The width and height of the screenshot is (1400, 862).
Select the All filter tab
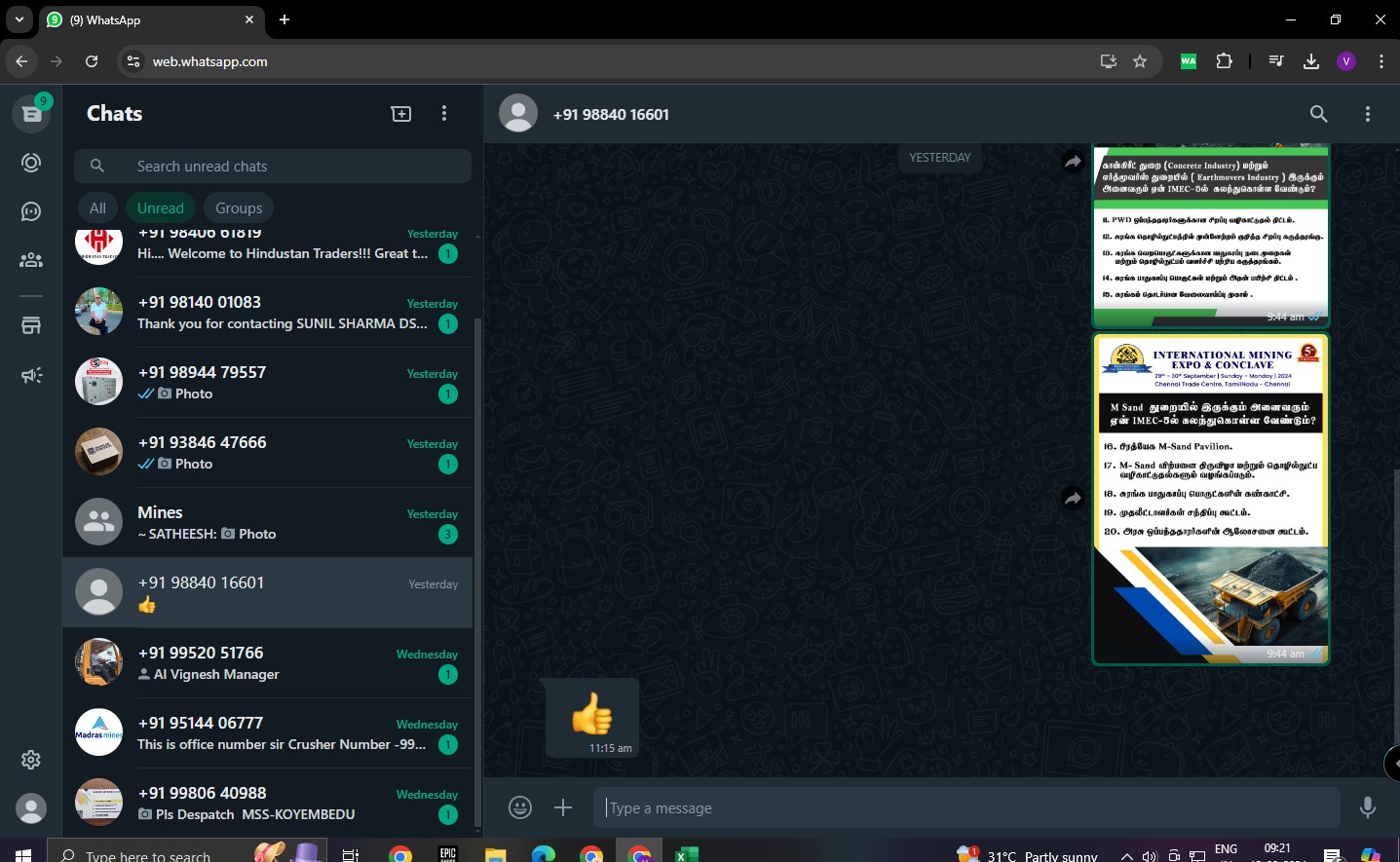point(97,208)
